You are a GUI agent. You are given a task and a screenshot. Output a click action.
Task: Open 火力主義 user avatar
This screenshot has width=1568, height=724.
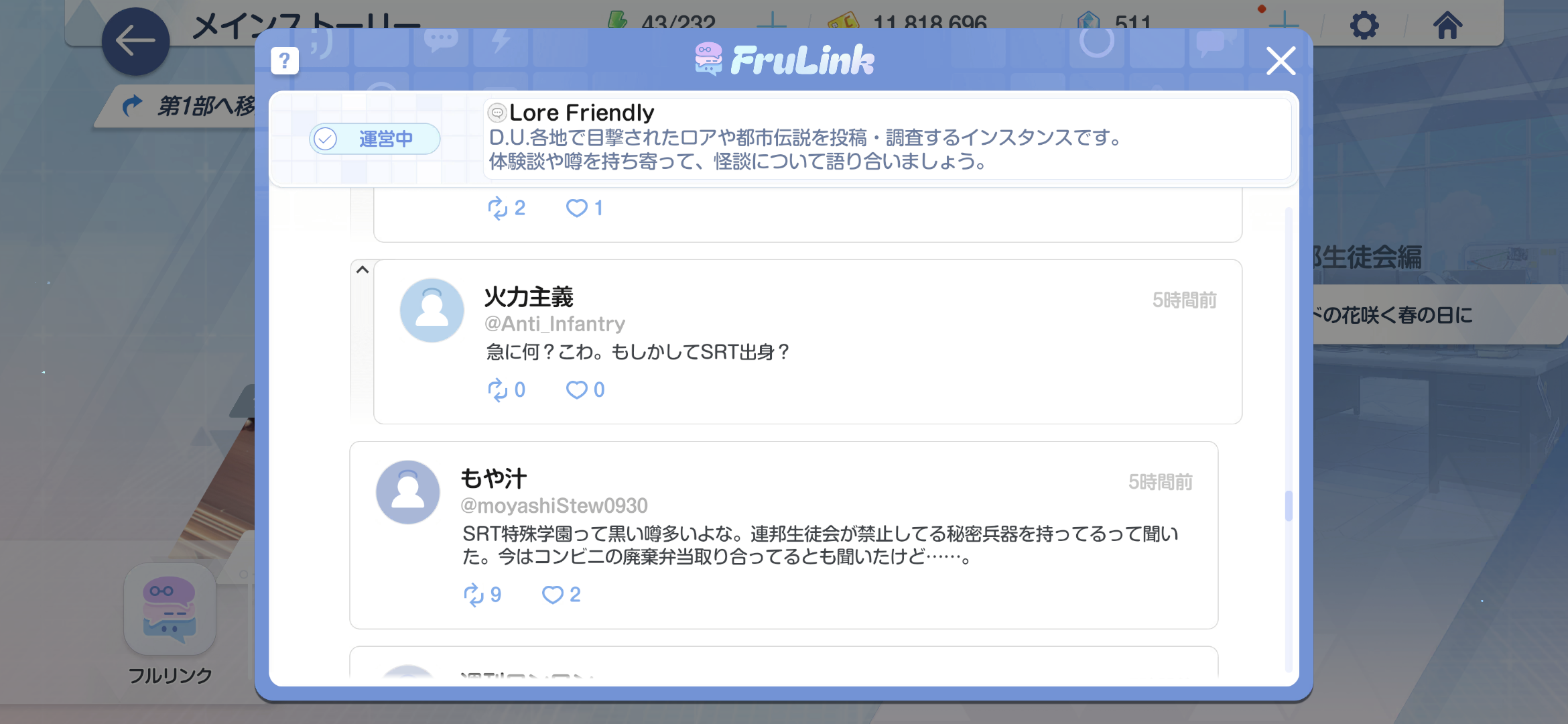click(432, 310)
